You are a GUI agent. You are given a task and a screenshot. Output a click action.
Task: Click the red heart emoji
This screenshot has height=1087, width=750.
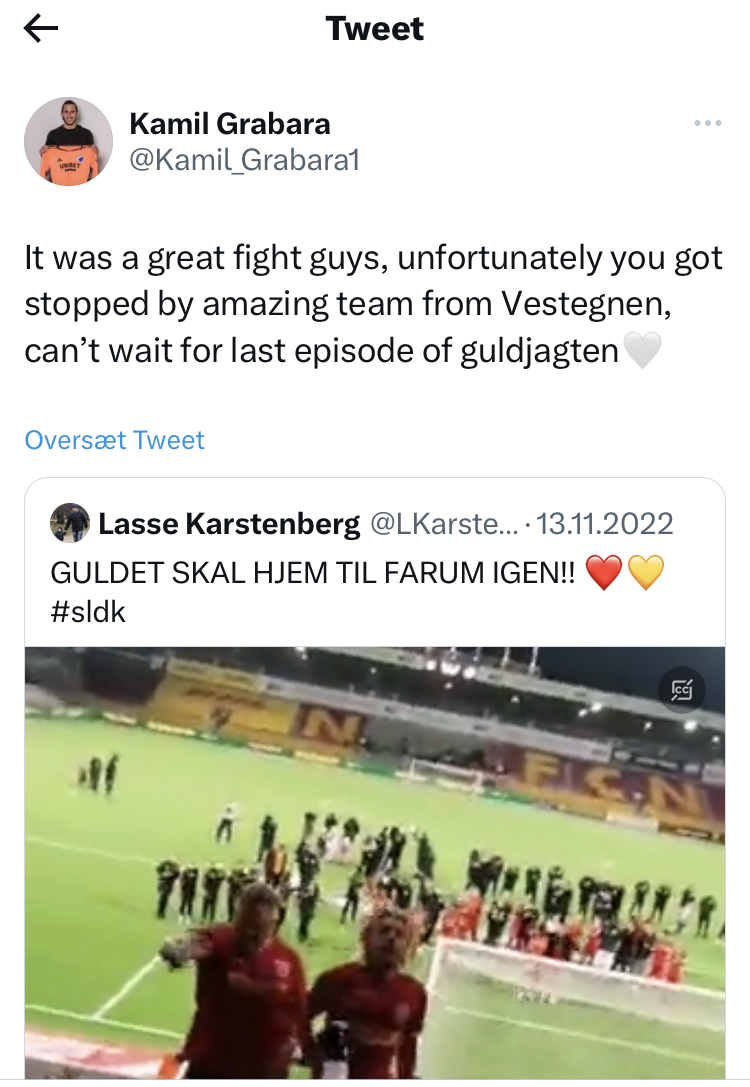[x=603, y=573]
